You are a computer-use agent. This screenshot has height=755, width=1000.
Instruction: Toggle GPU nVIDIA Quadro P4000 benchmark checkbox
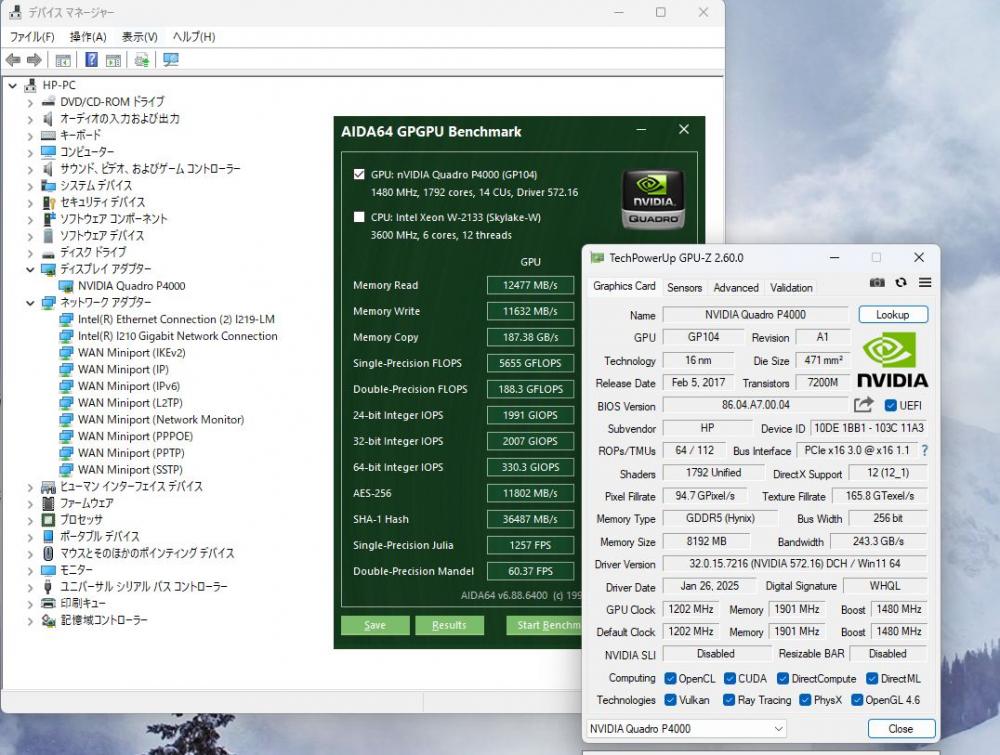click(x=359, y=174)
